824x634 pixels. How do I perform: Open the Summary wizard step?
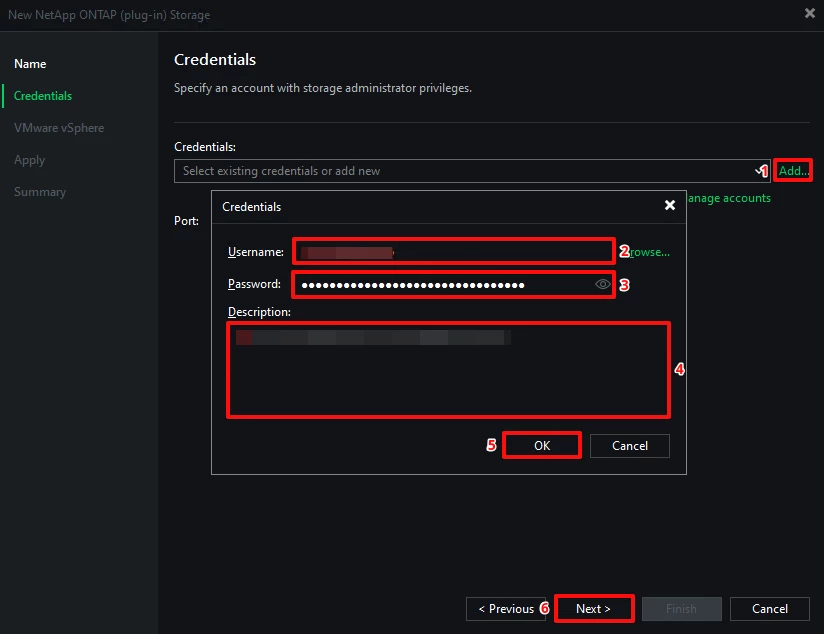[x=40, y=192]
